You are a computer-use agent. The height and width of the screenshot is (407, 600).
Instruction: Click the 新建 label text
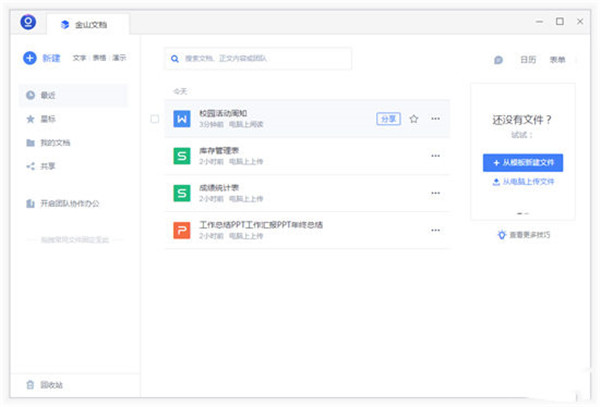coord(51,58)
